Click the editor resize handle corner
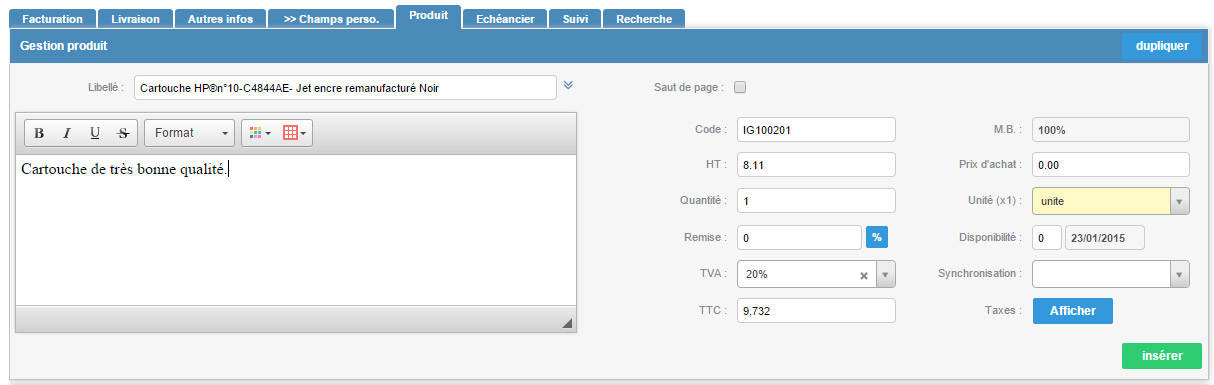 (567, 323)
